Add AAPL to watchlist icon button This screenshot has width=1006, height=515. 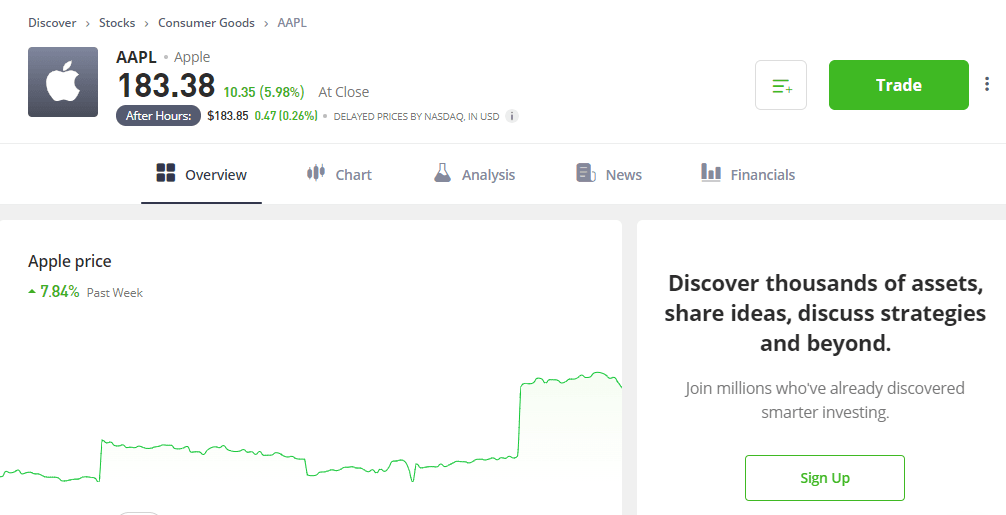coord(781,85)
